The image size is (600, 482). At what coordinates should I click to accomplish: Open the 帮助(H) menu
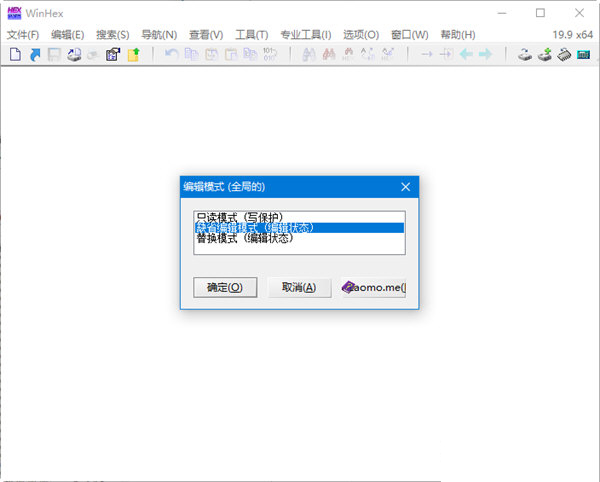(459, 34)
